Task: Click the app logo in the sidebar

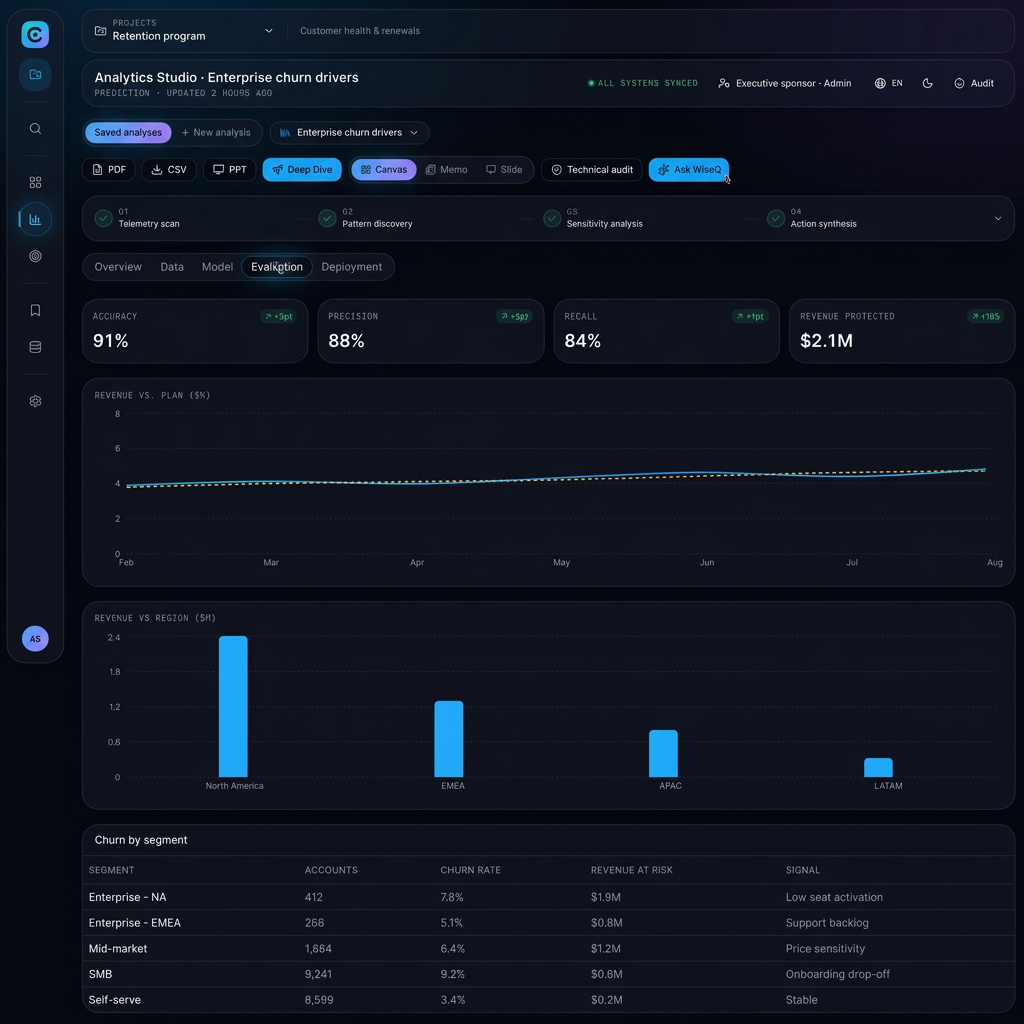Action: (35, 35)
